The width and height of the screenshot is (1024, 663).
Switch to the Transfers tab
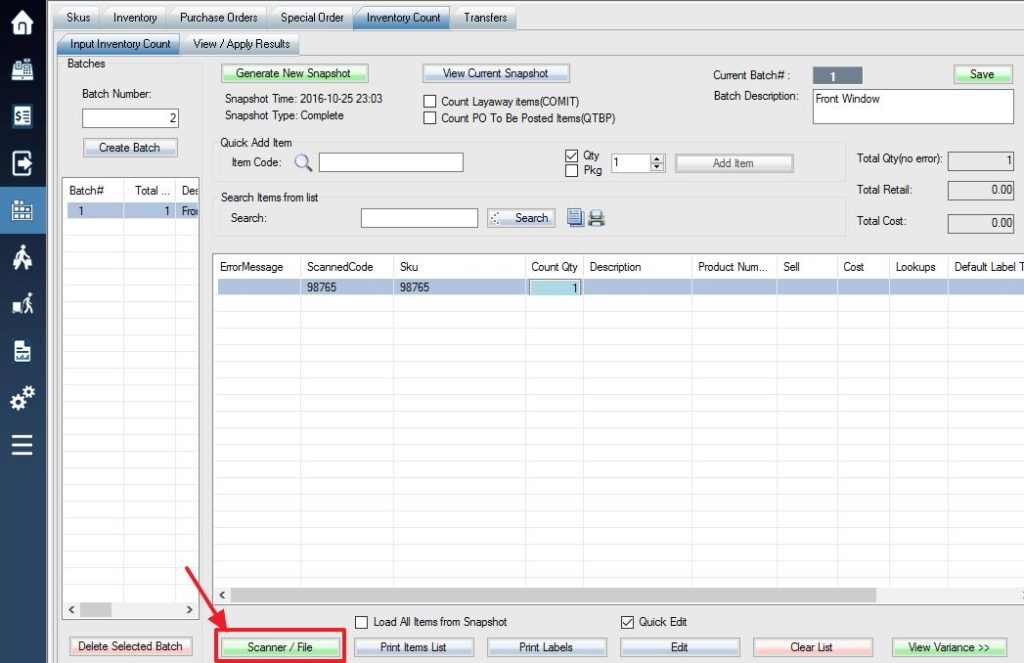coord(485,17)
